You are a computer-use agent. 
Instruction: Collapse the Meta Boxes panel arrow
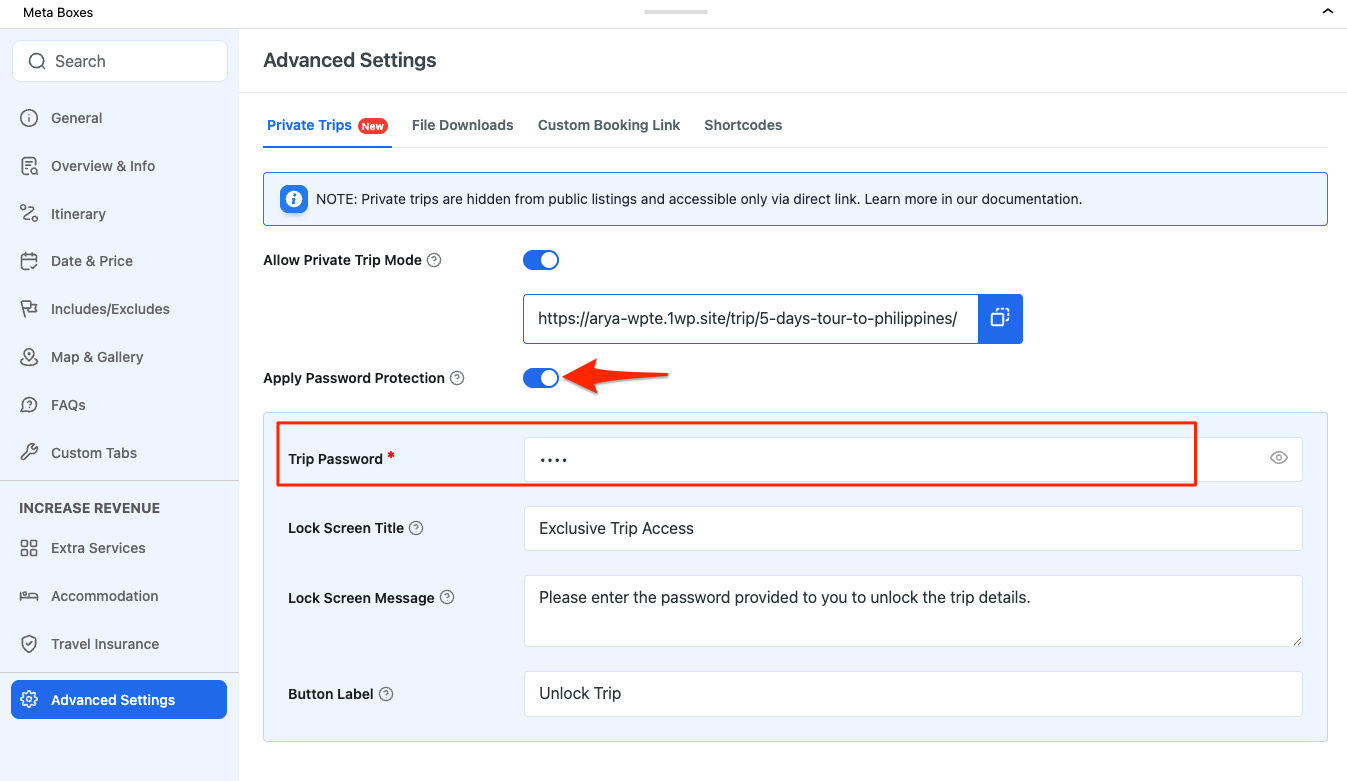point(1327,12)
